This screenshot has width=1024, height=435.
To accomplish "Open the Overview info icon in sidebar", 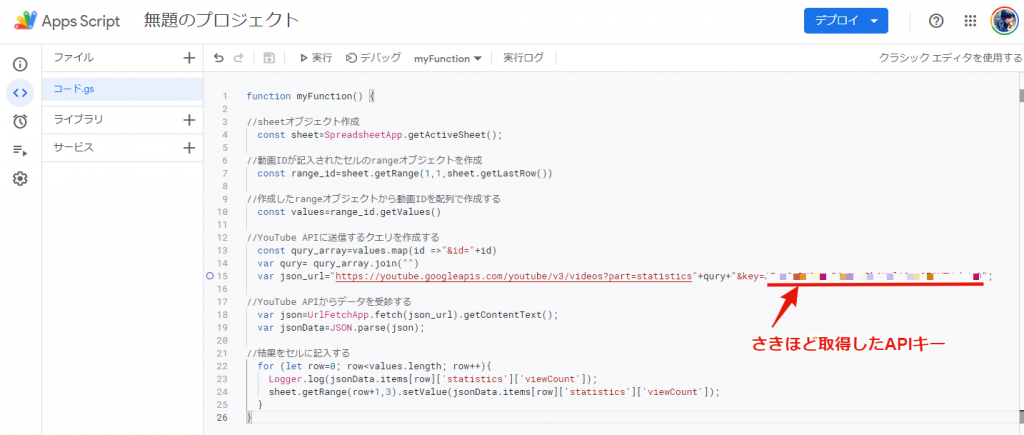I will [x=20, y=64].
